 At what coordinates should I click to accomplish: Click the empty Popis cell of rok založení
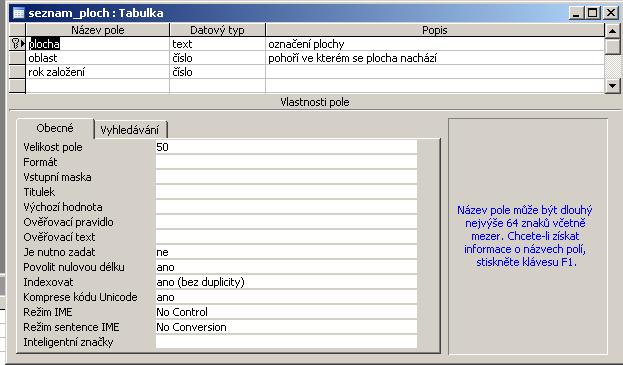tap(435, 72)
